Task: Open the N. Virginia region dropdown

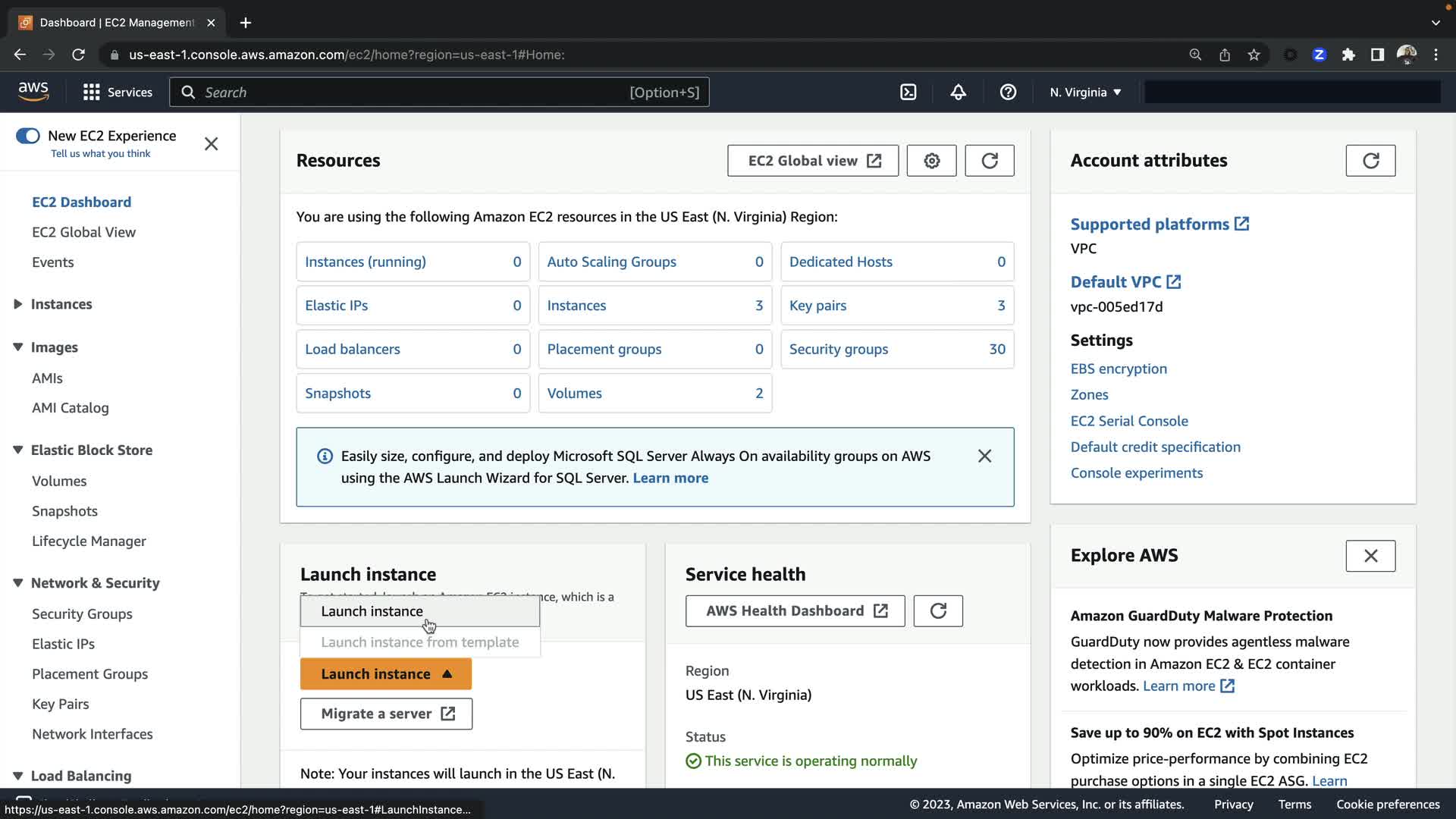Action: (x=1085, y=93)
